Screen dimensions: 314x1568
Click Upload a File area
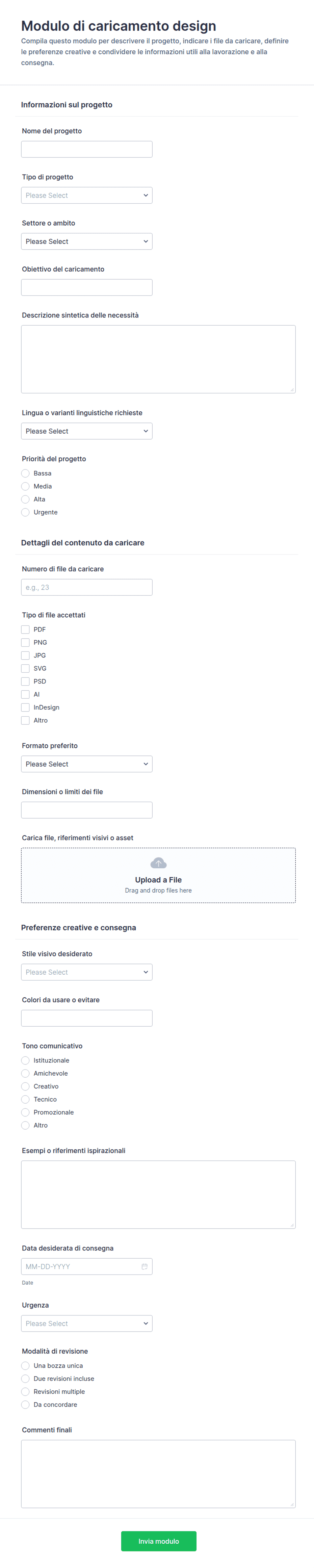tap(158, 875)
